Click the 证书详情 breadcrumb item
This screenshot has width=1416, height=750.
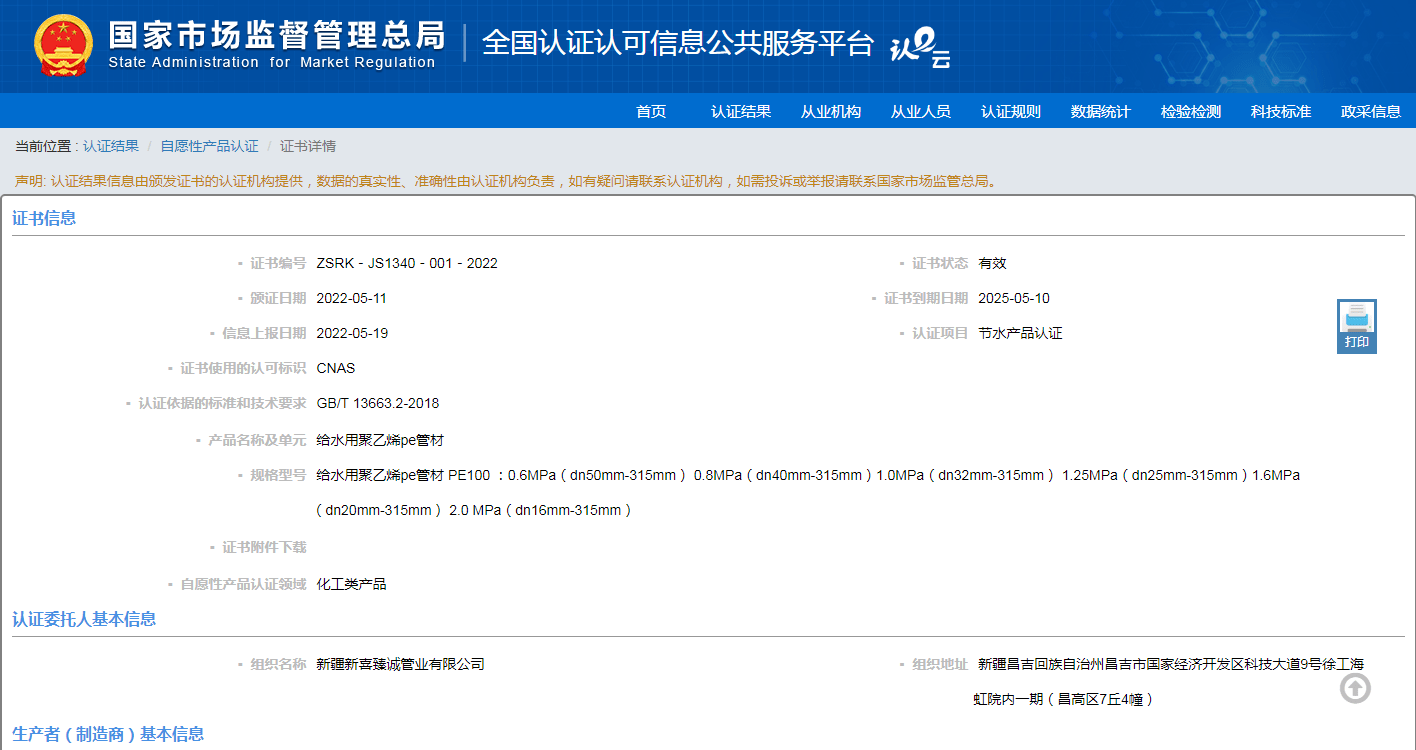(x=308, y=146)
